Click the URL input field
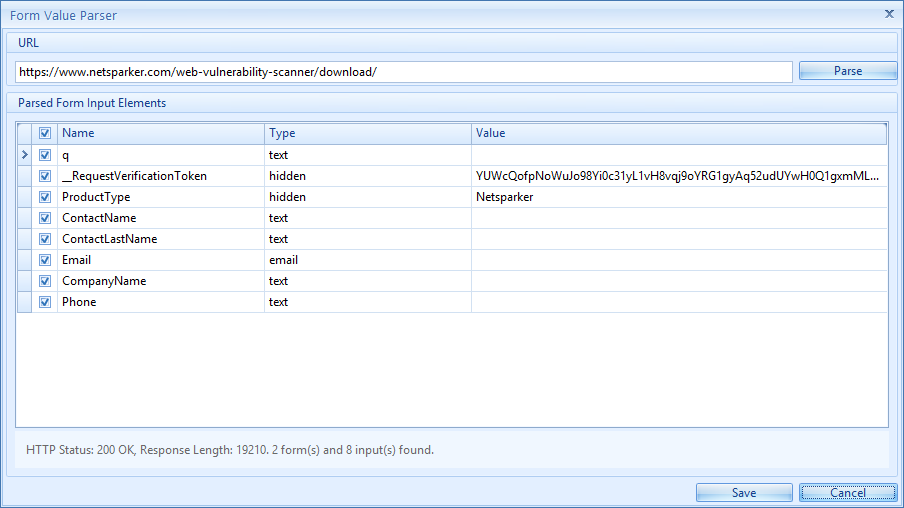This screenshot has height=508, width=904. [404, 72]
